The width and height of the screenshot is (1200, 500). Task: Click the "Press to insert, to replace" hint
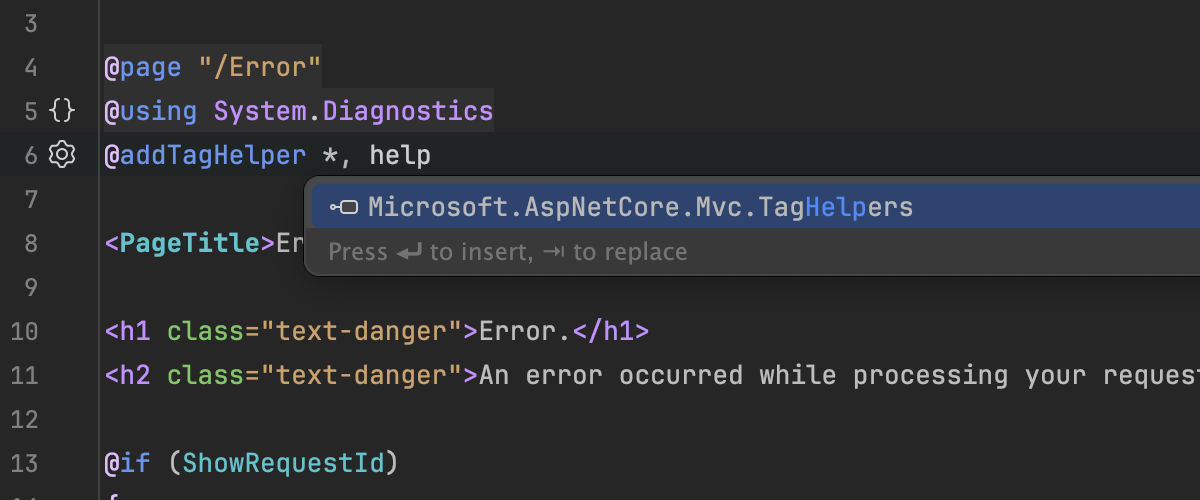coord(508,252)
